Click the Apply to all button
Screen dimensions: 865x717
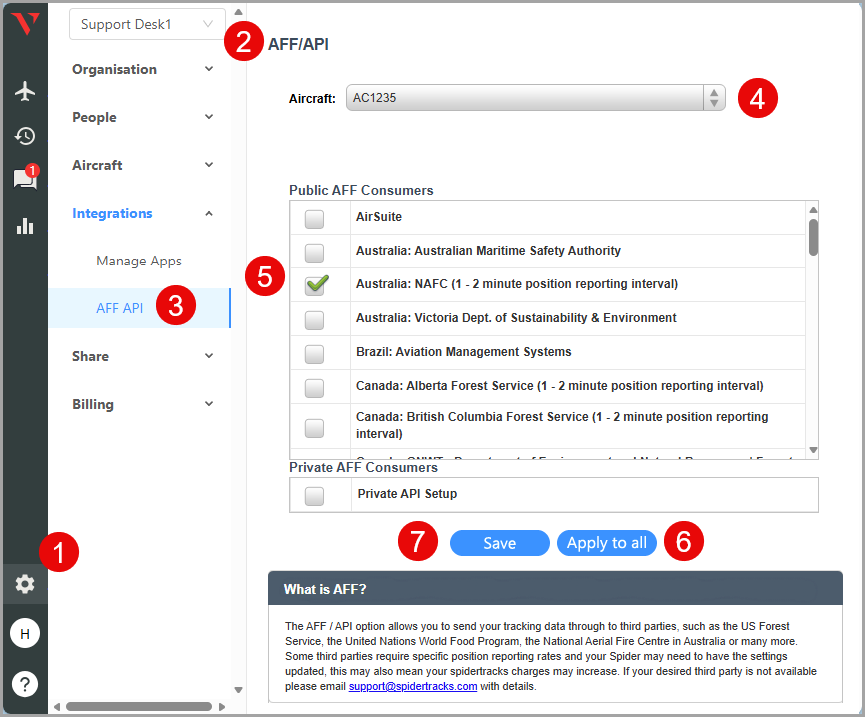(606, 543)
